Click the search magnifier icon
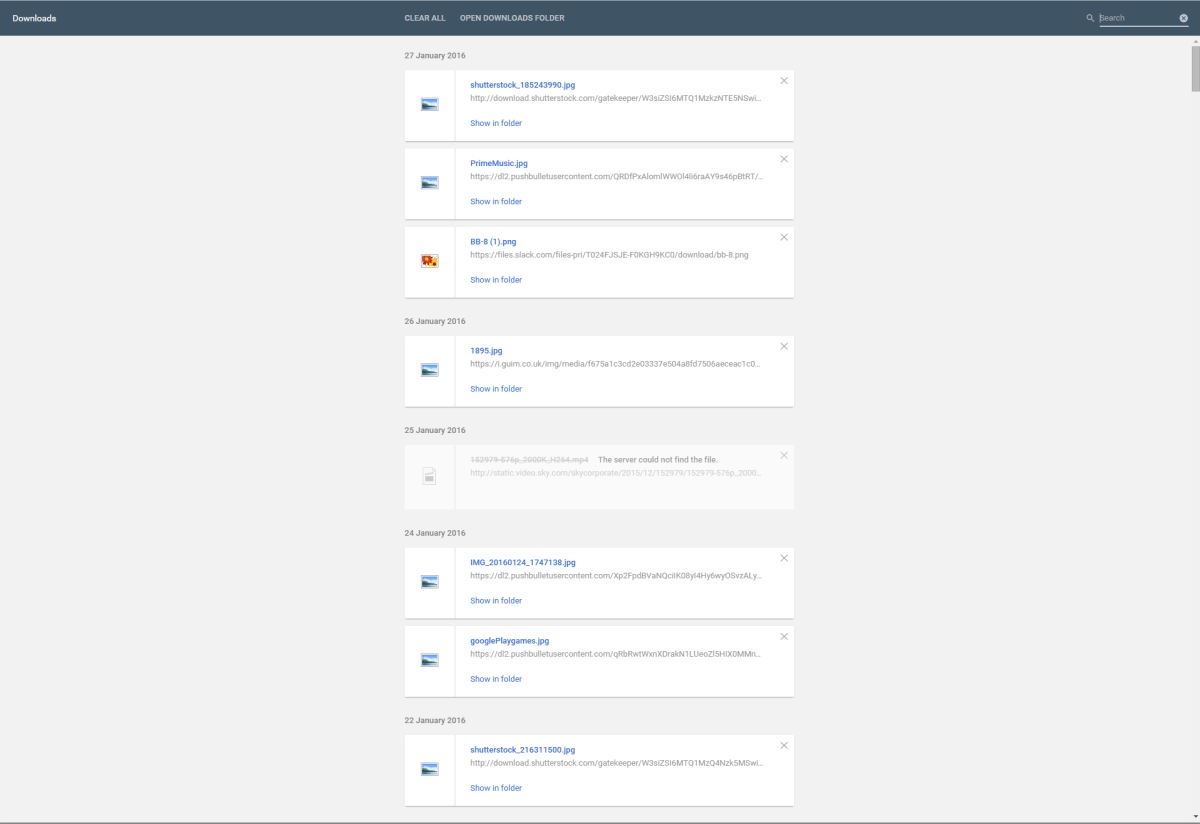 (1090, 18)
